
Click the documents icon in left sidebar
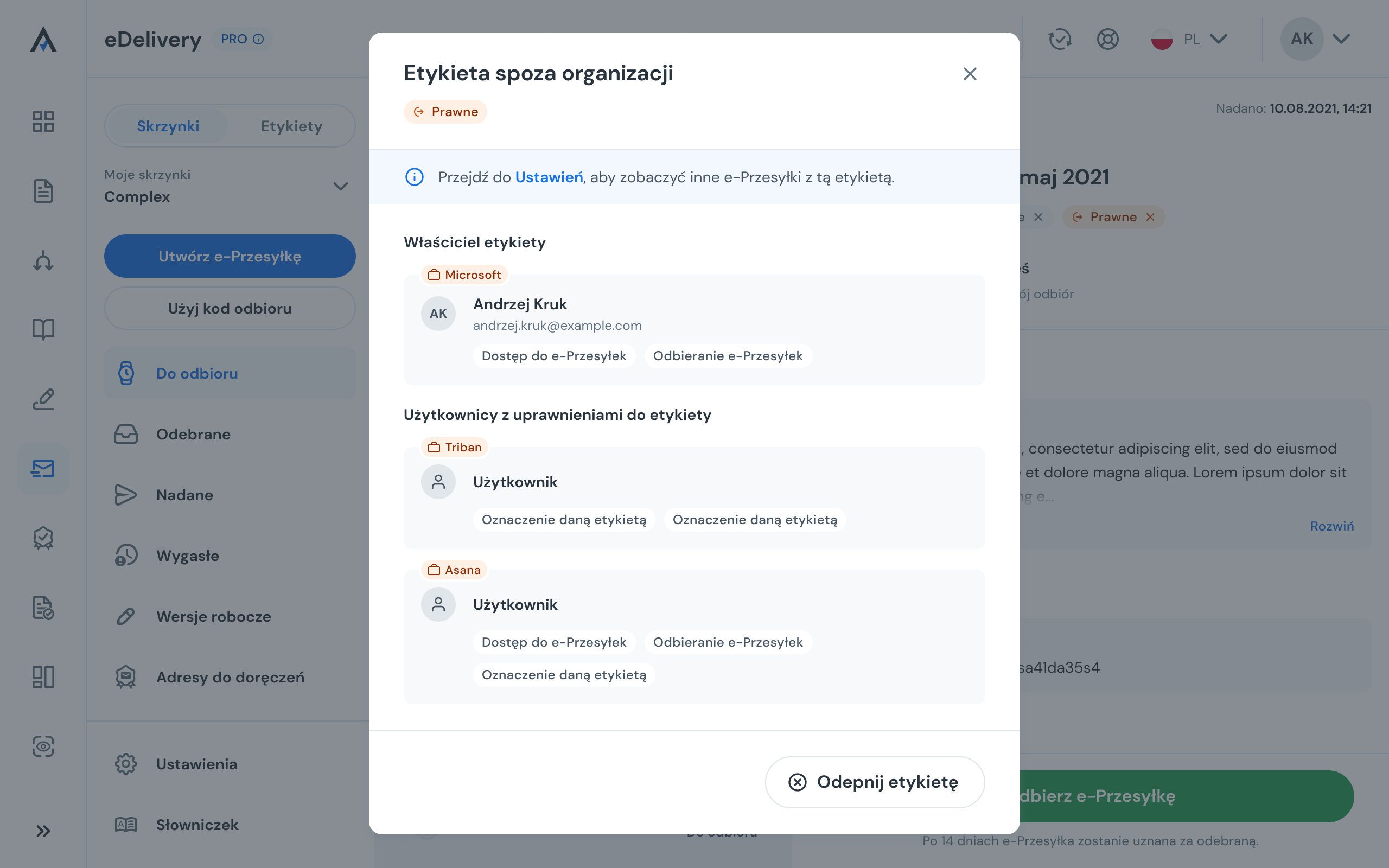tap(43, 191)
